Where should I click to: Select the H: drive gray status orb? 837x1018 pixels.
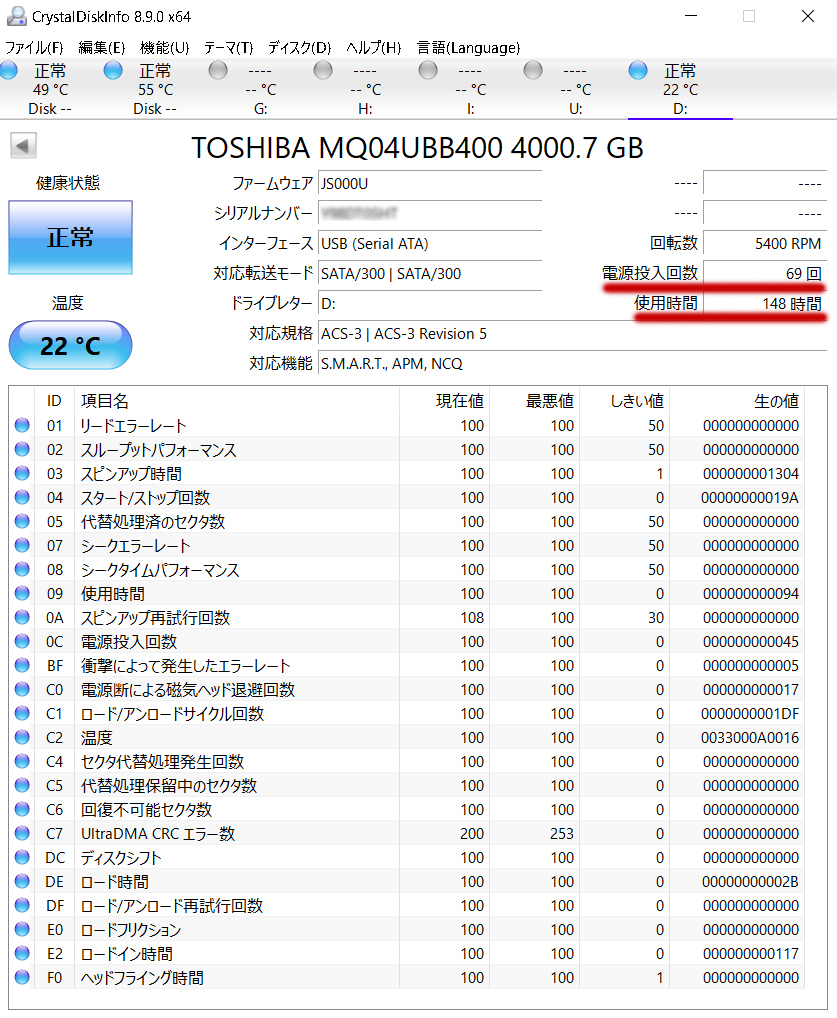323,69
